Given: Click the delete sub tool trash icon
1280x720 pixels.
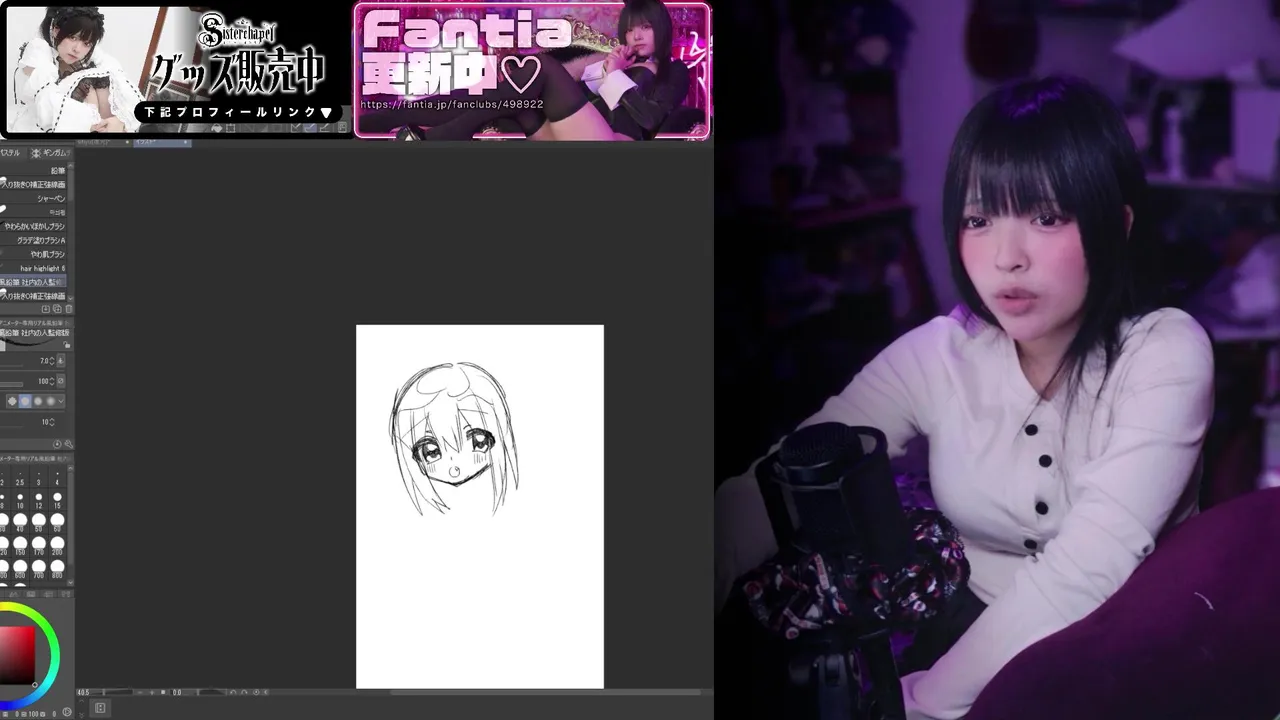Looking at the screenshot, I should coord(68,309).
